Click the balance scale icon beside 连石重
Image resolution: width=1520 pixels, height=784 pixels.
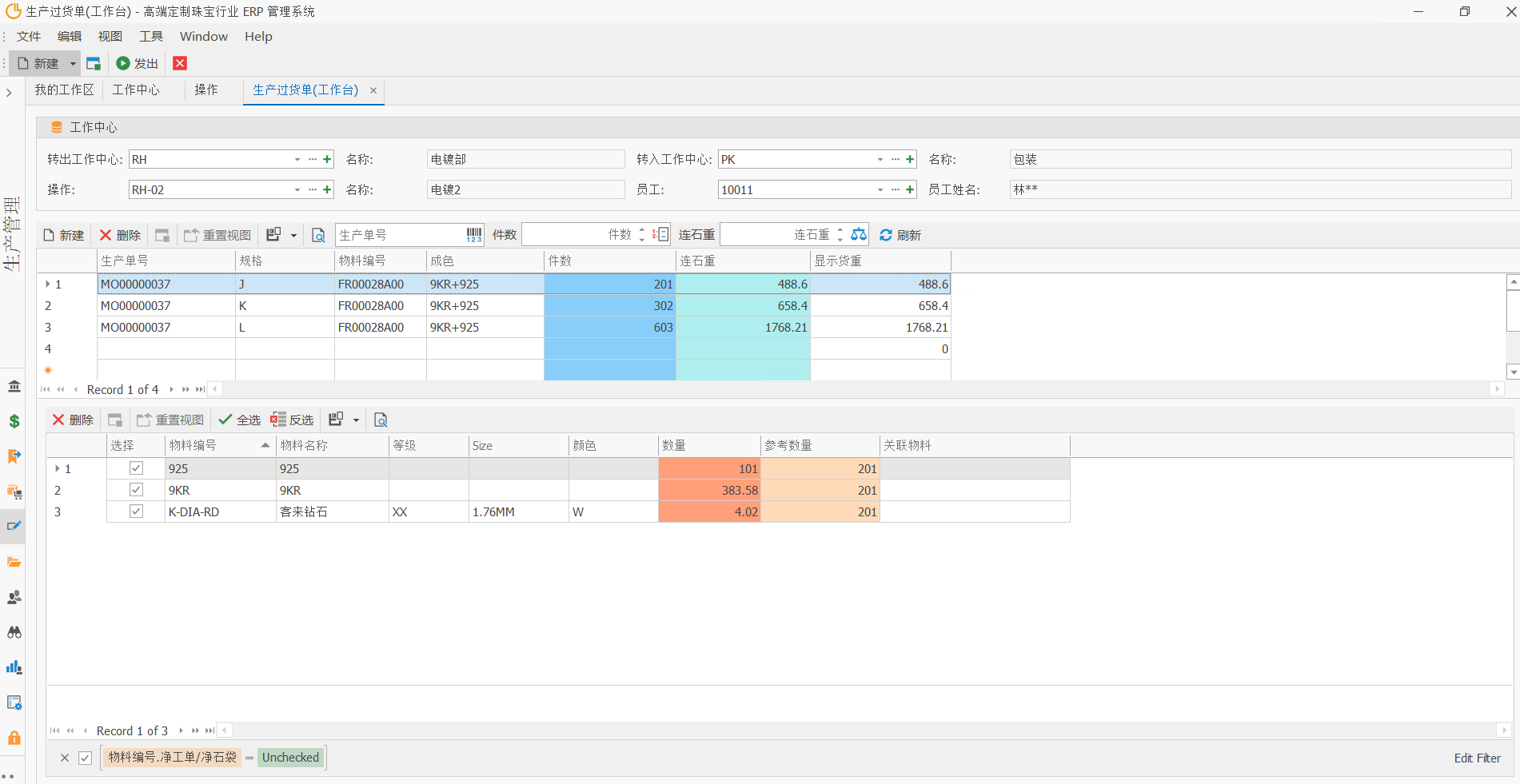[859, 235]
